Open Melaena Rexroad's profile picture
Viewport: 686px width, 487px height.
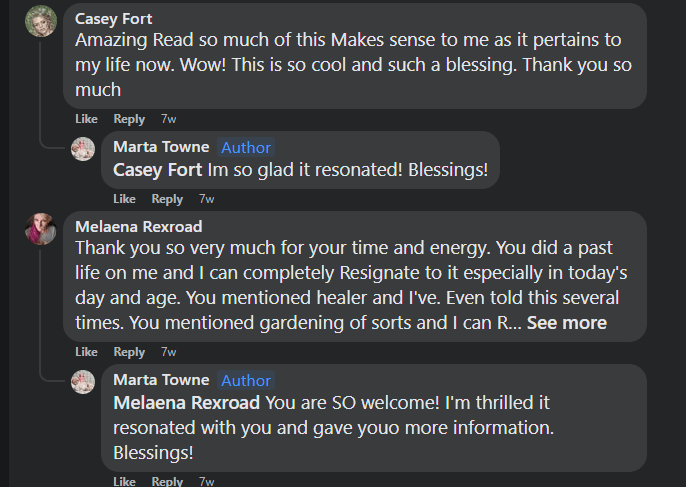[41, 229]
